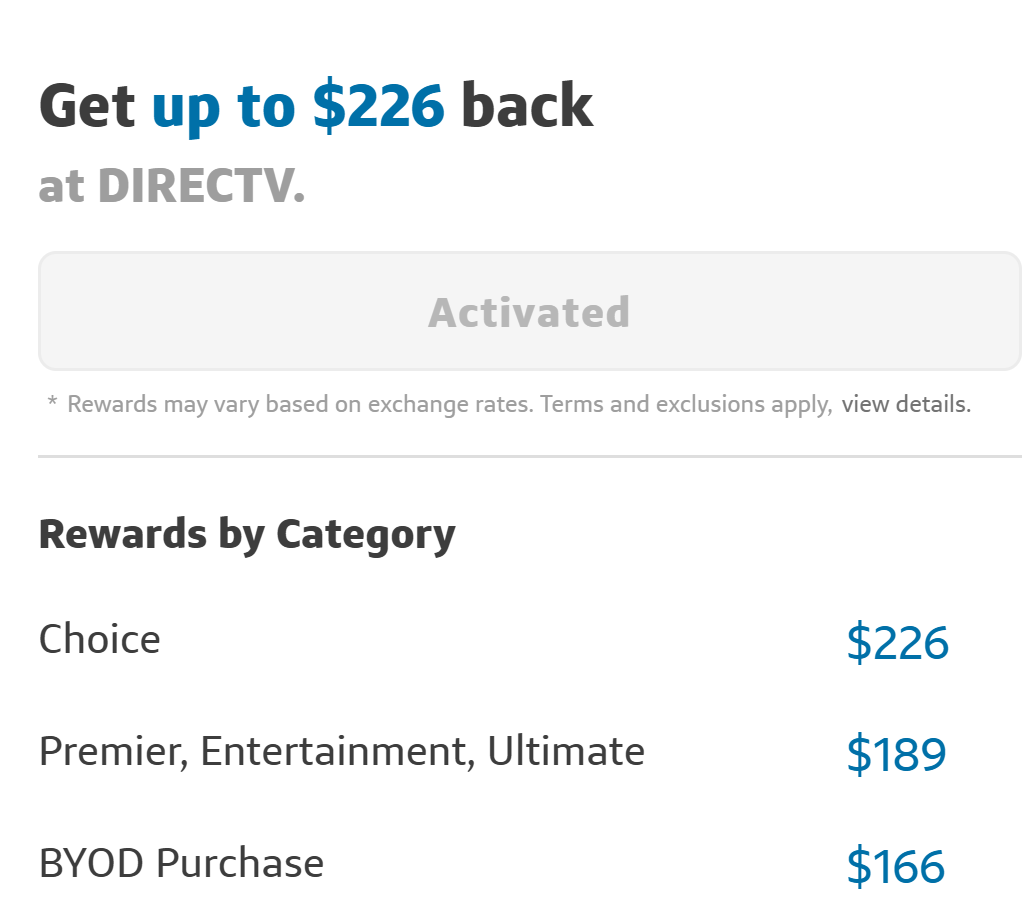This screenshot has width=1036, height=922.
Task: Click the disabled Activated button
Action: pyautogui.click(x=529, y=311)
